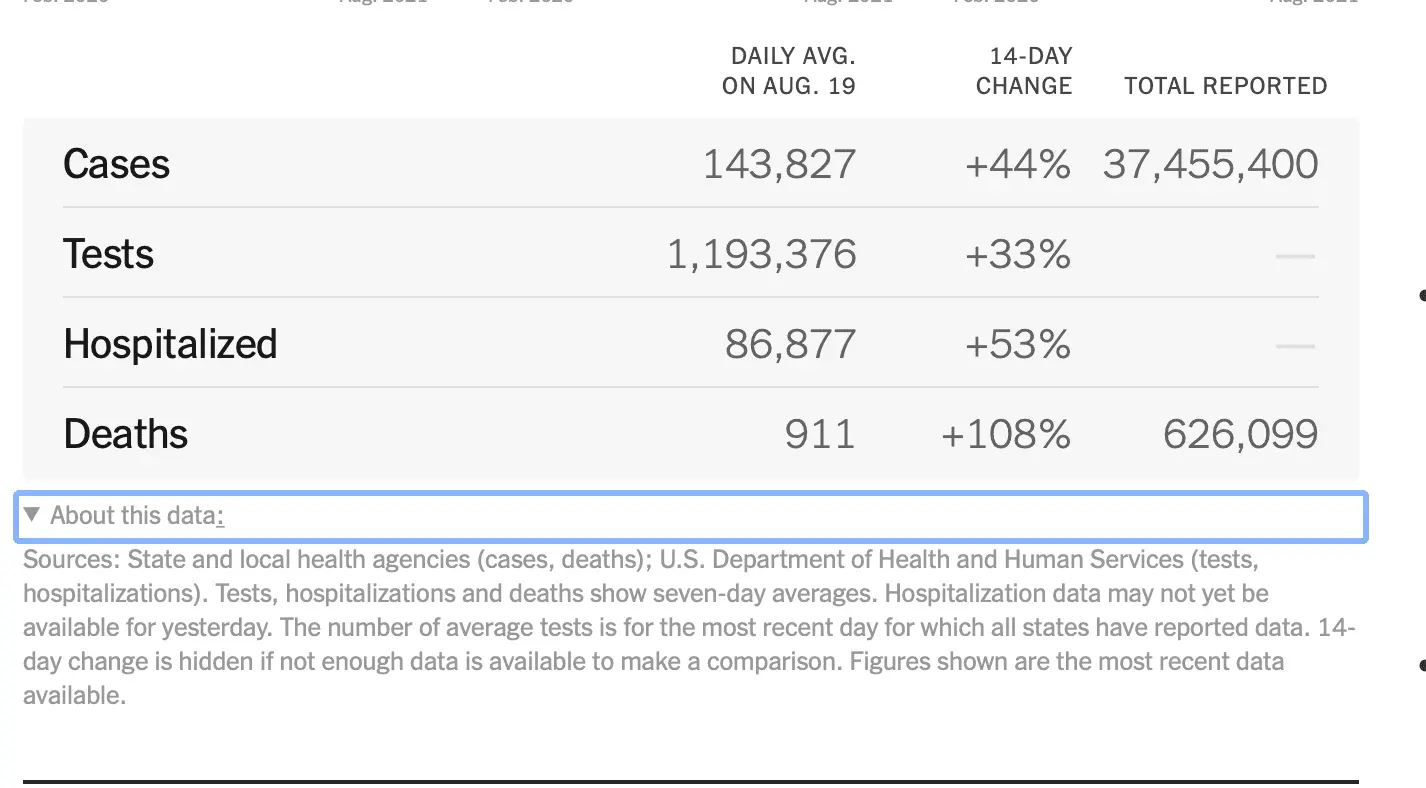Click the Hospitalized row label
1426x788 pixels.
point(170,344)
